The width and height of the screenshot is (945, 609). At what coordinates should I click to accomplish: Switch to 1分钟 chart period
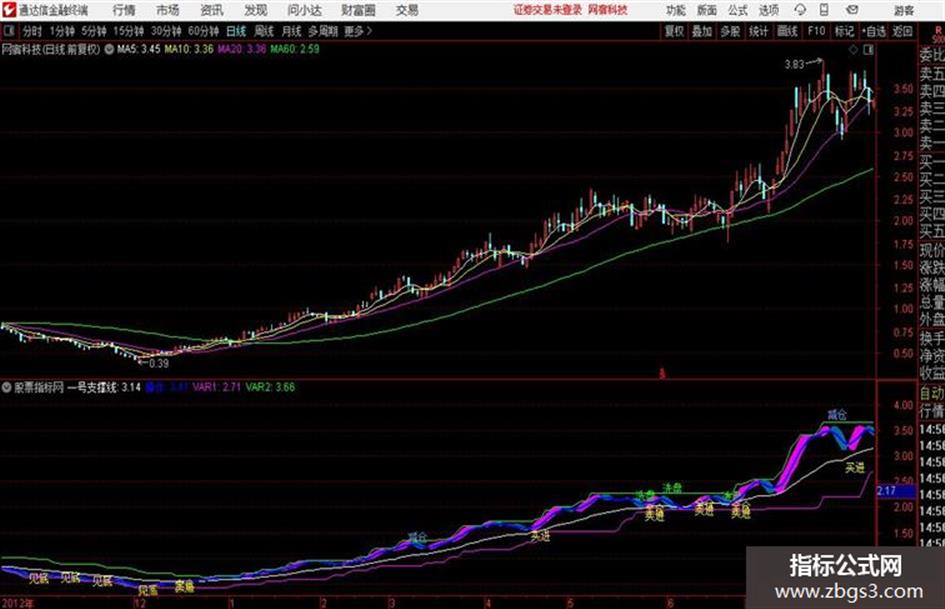pyautogui.click(x=62, y=31)
